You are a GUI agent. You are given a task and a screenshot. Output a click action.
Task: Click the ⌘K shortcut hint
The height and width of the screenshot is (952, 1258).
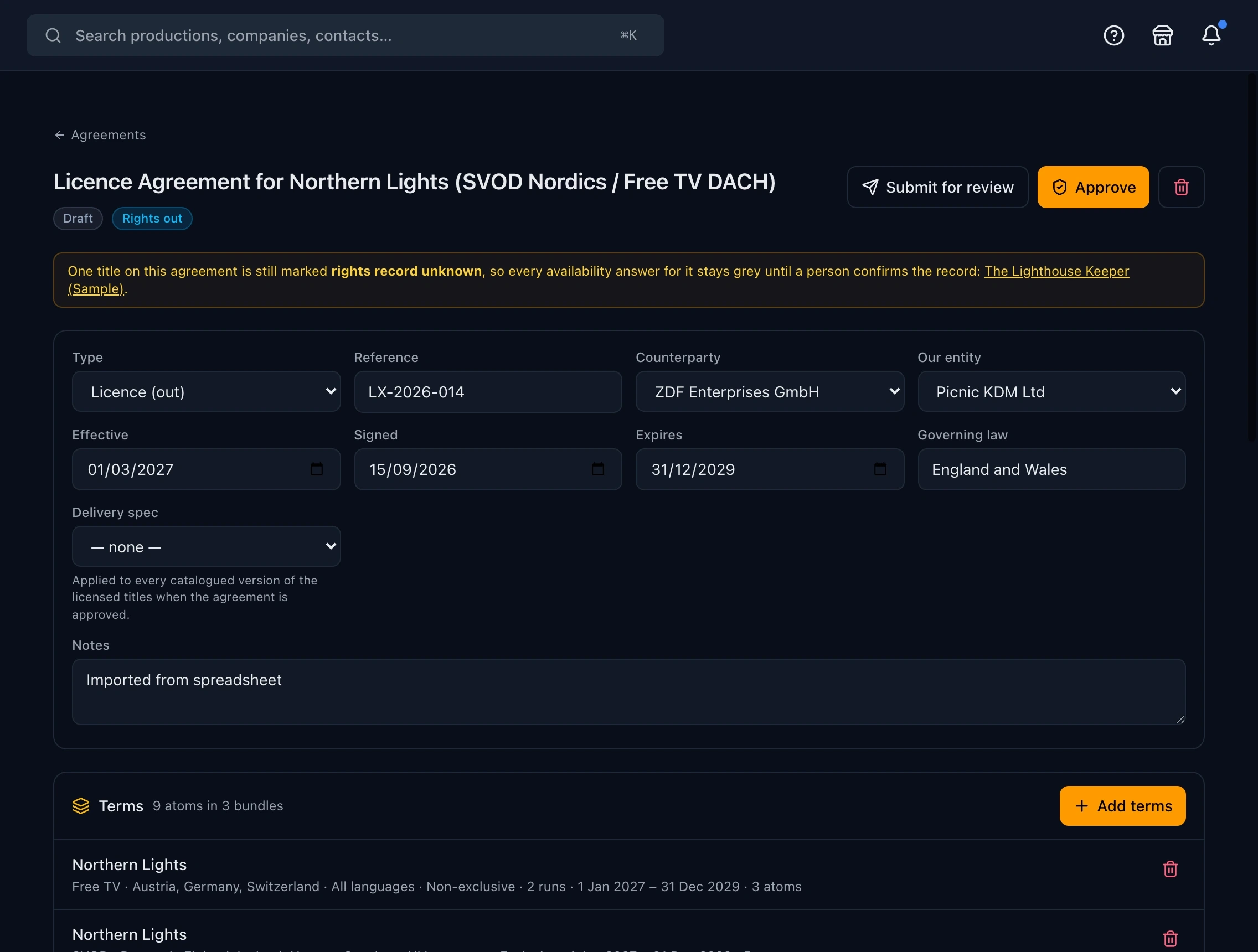coord(628,35)
